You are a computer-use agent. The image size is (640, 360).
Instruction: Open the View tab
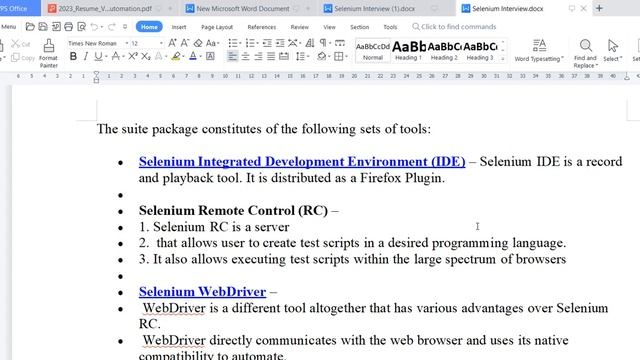coord(329,27)
